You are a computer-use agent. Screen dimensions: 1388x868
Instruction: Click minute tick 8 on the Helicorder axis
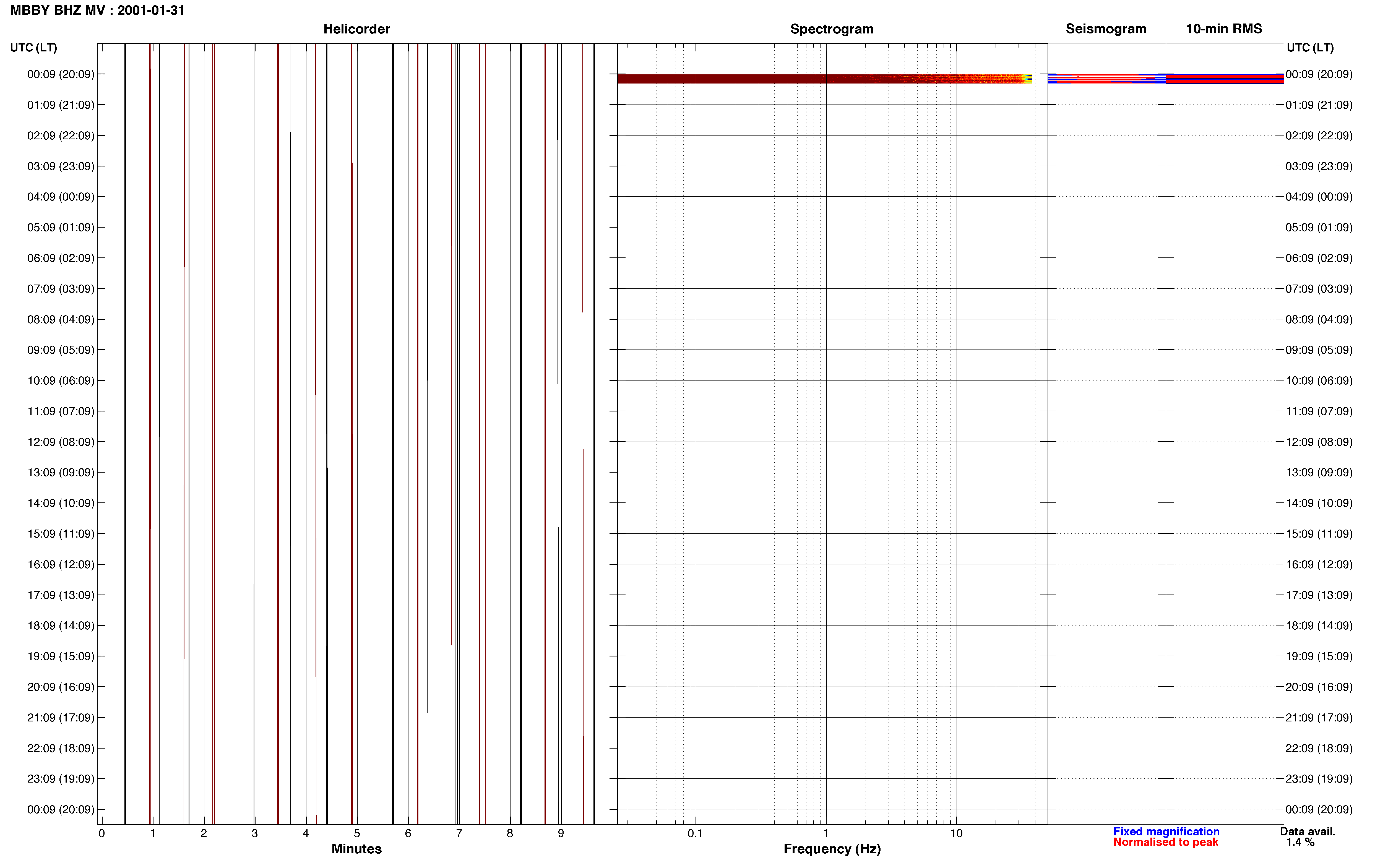(x=510, y=833)
